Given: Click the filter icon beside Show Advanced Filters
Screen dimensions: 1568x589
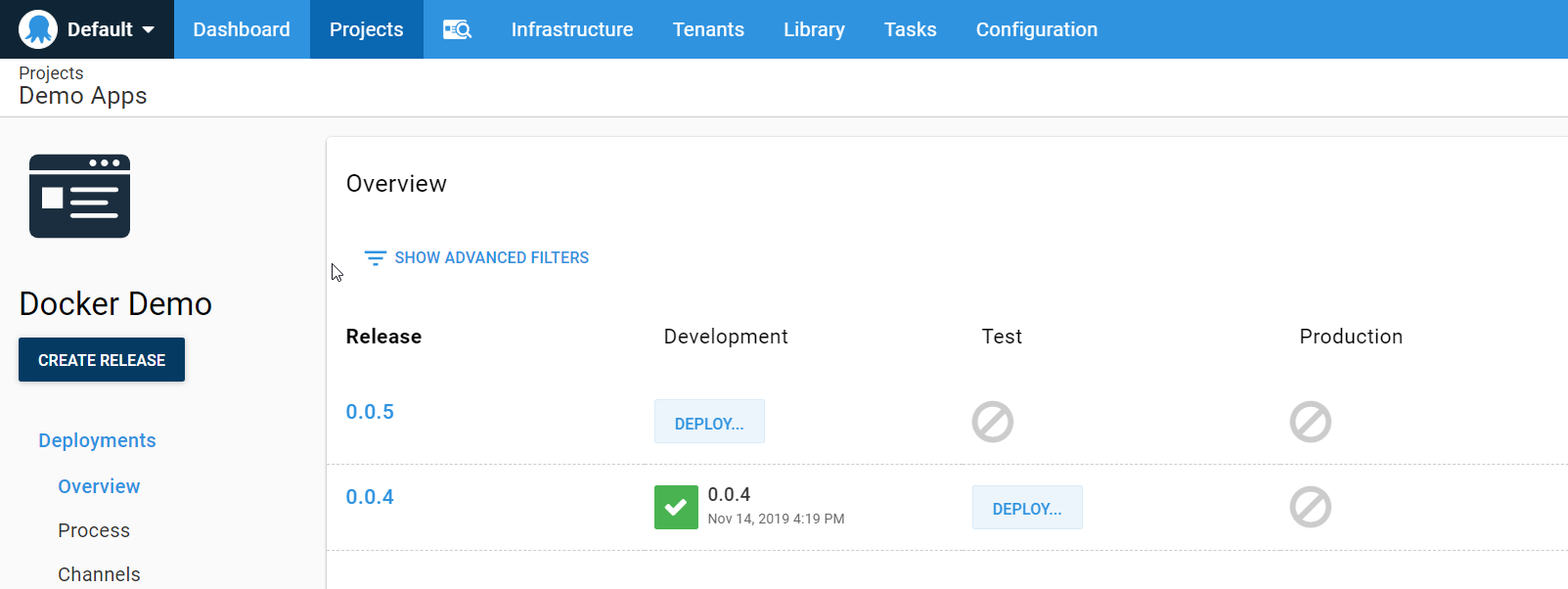Looking at the screenshot, I should tap(375, 258).
